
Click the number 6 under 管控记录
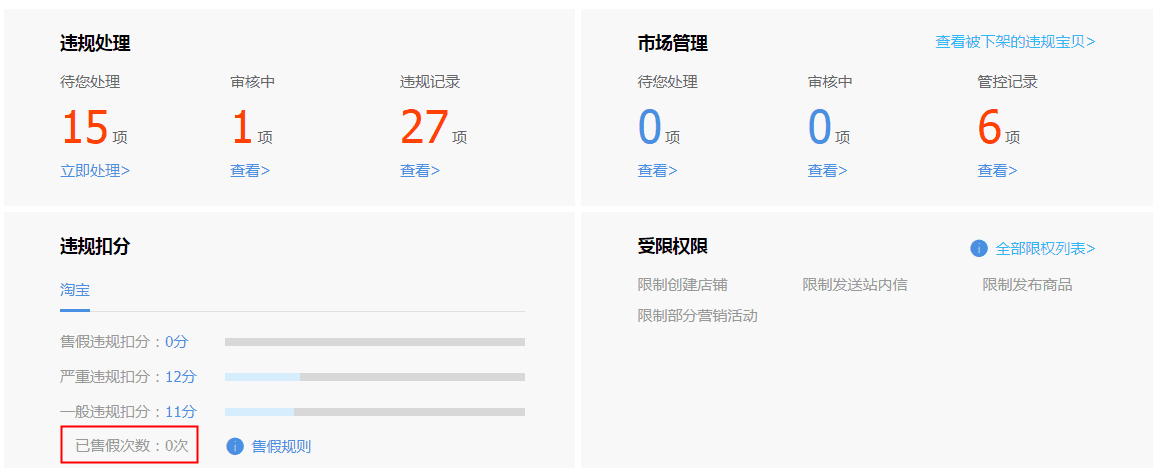[990, 127]
